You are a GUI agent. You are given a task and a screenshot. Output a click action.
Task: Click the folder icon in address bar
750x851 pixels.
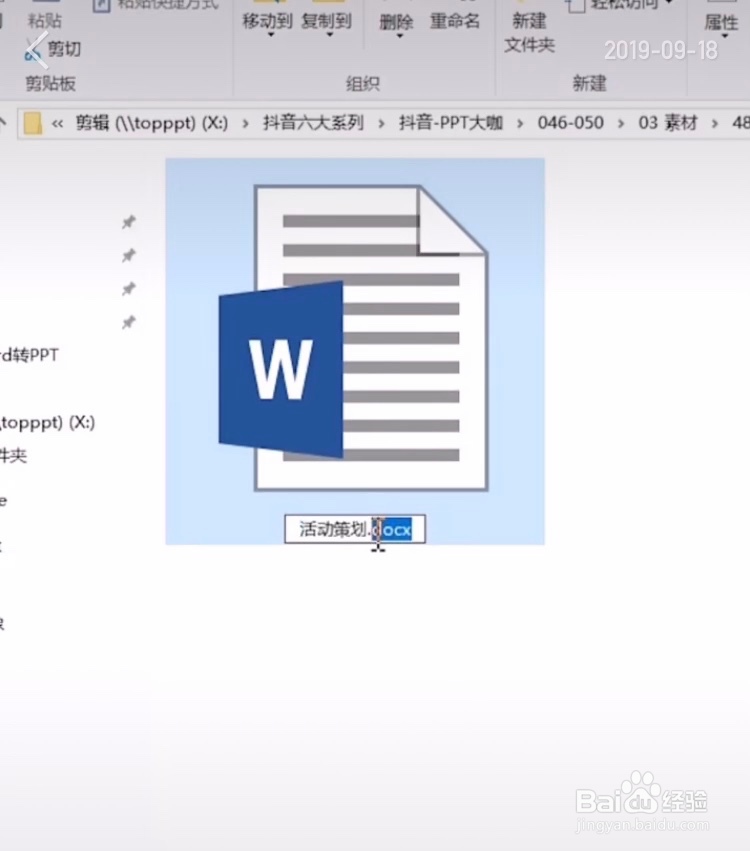(x=33, y=123)
